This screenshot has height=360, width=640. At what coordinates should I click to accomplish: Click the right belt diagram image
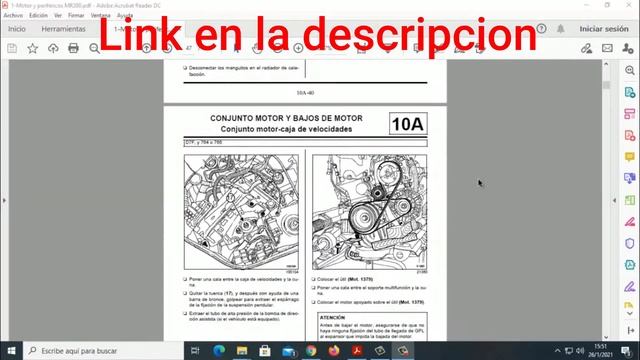pos(369,212)
